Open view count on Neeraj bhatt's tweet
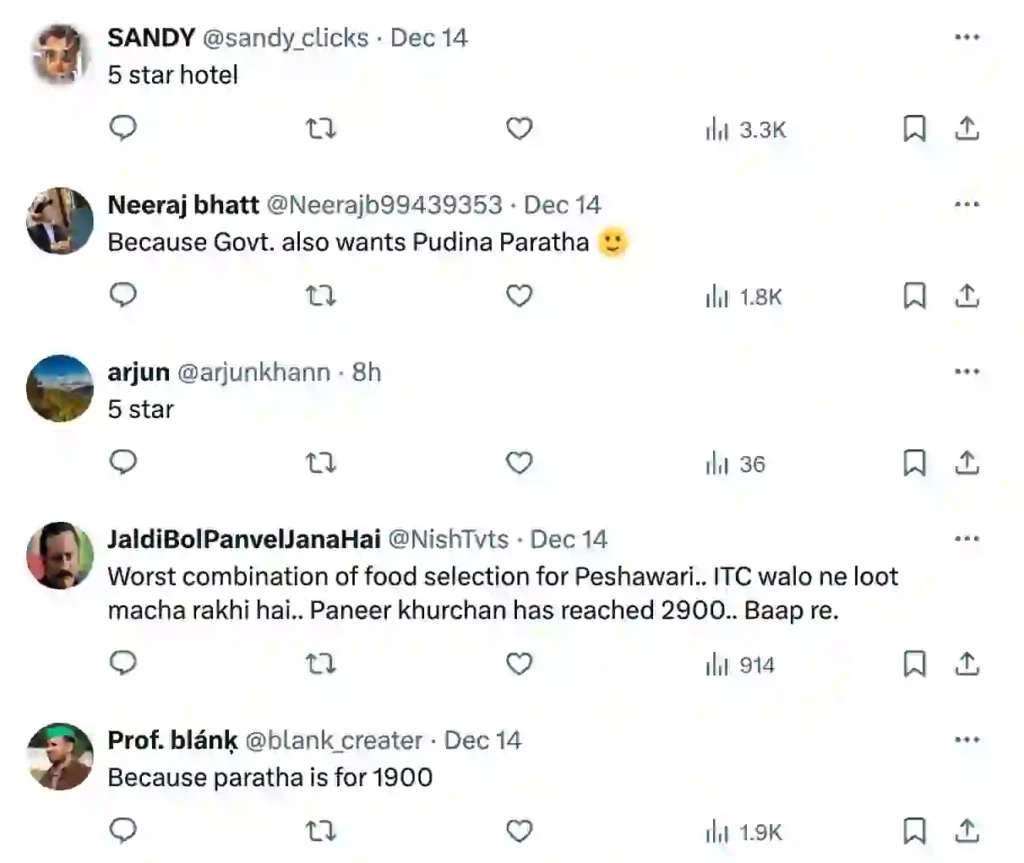Viewport: 1024px width, 863px height. point(744,297)
